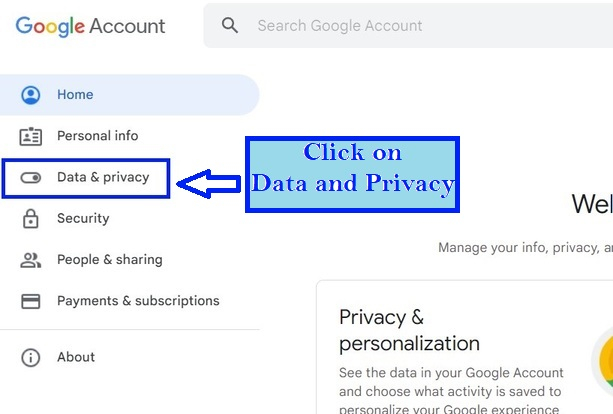Screen dimensions: 613x414
Task: Open People & sharing text label
Action: 109,260
